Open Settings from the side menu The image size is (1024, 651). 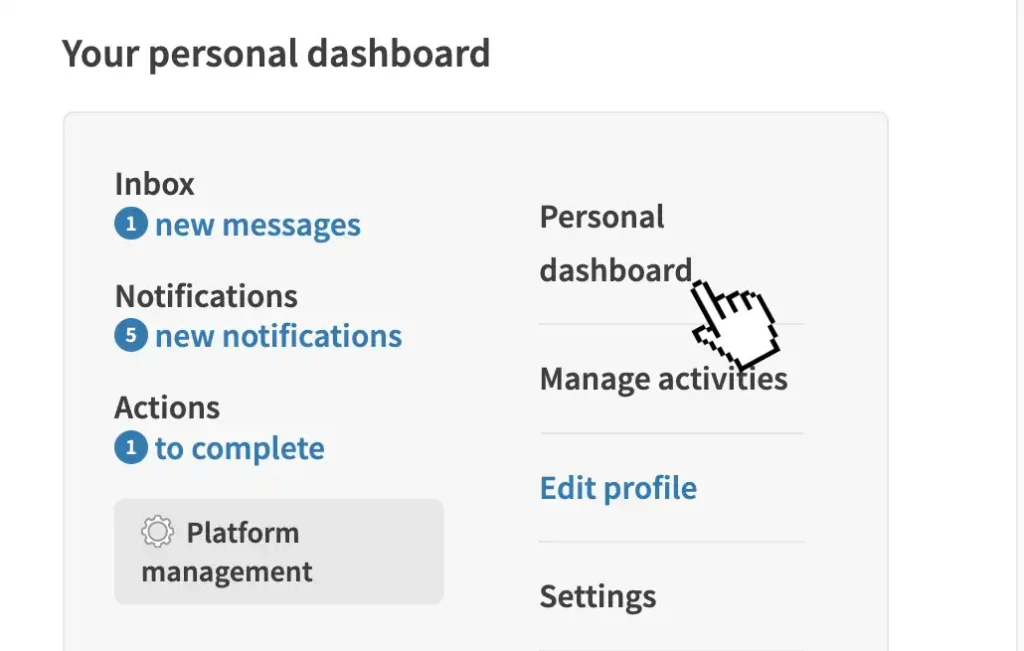coord(598,596)
